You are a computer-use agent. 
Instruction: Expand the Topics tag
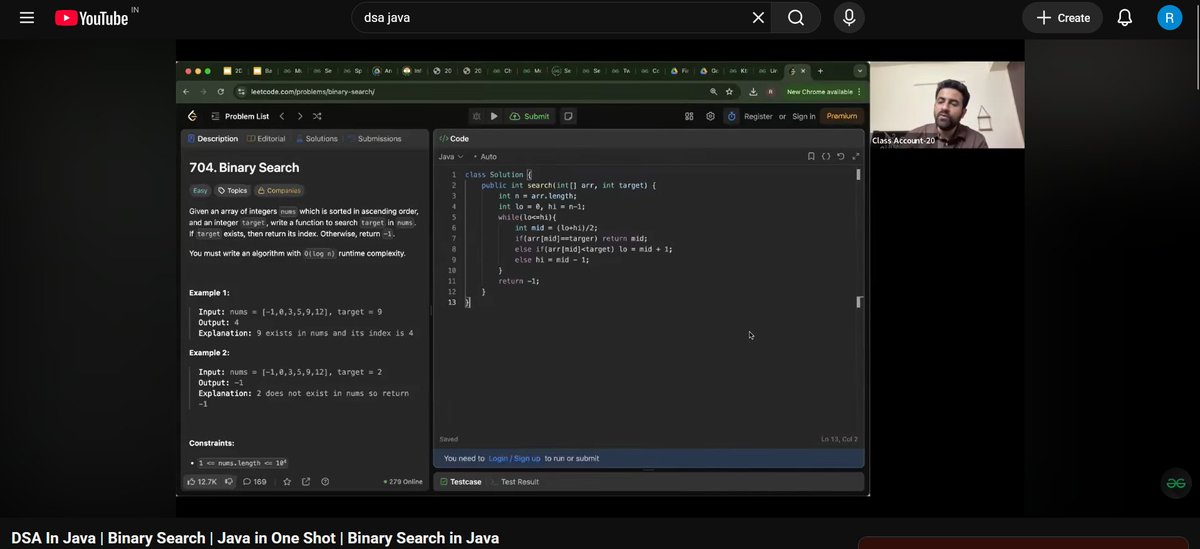[232, 190]
